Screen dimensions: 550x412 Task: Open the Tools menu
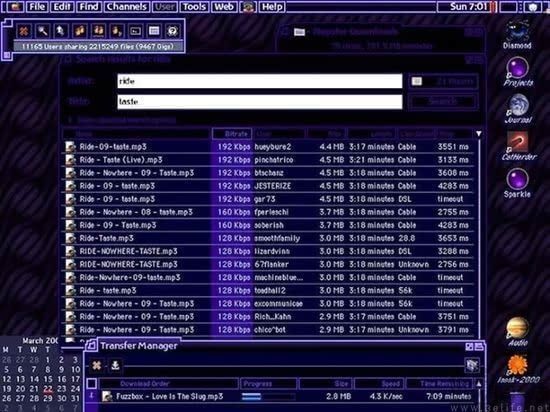pos(194,7)
